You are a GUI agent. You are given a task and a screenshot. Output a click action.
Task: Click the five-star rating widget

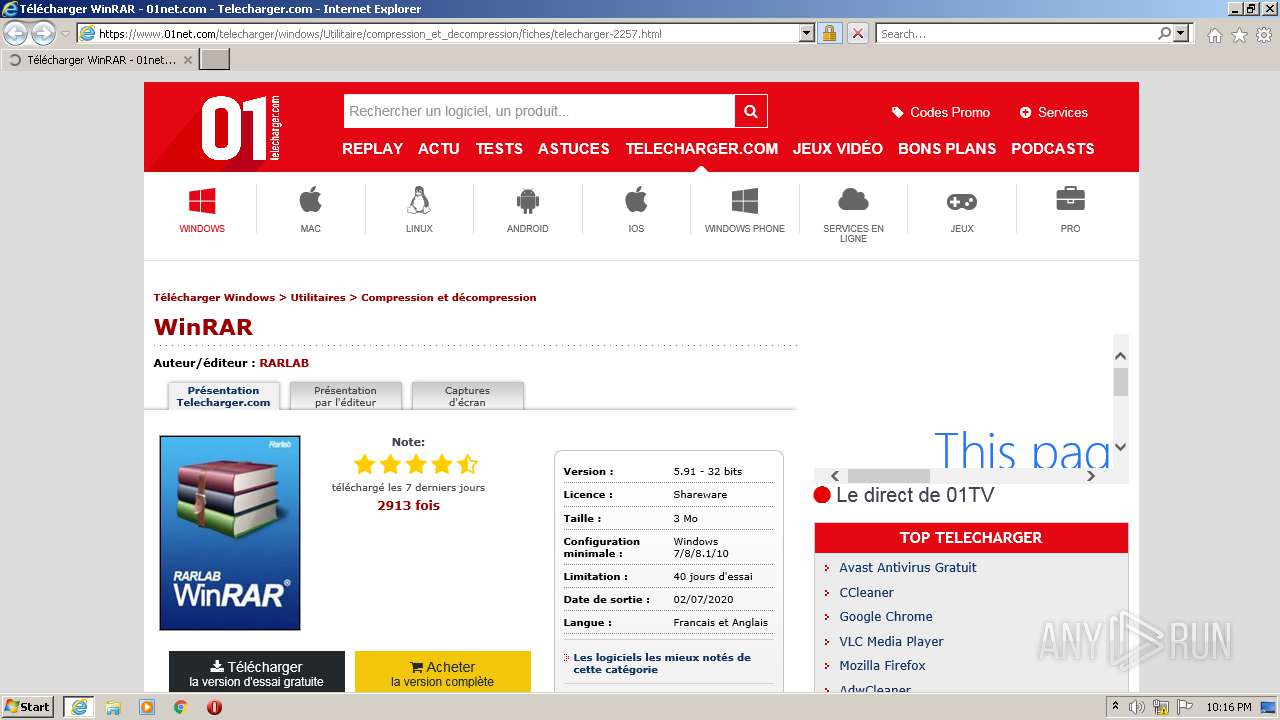coord(416,464)
